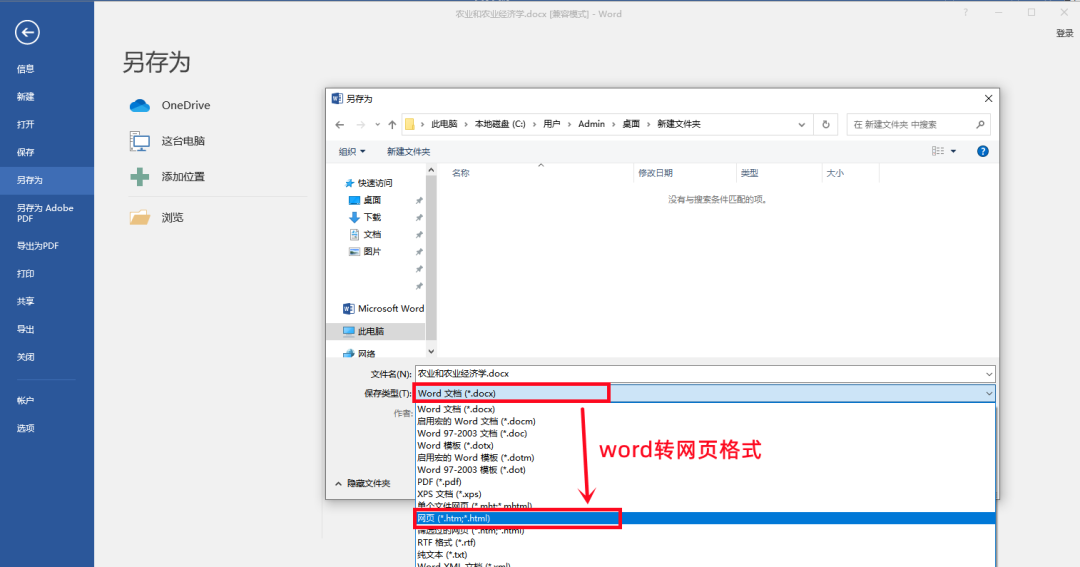Go back using dialog back arrow

(340, 125)
